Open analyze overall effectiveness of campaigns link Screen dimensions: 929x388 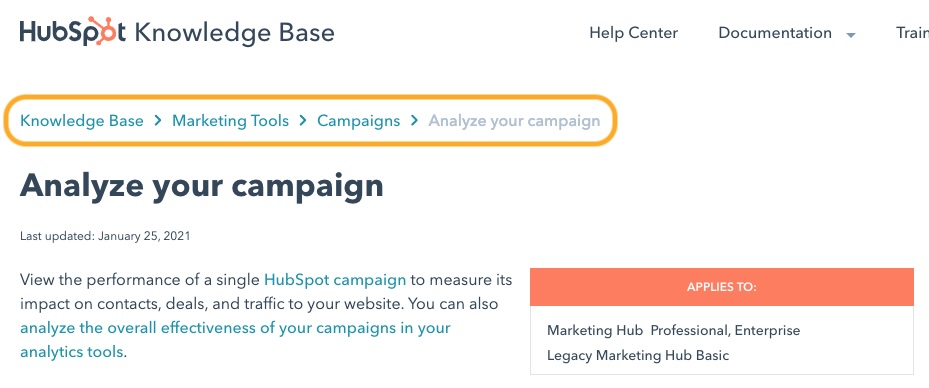click(236, 328)
